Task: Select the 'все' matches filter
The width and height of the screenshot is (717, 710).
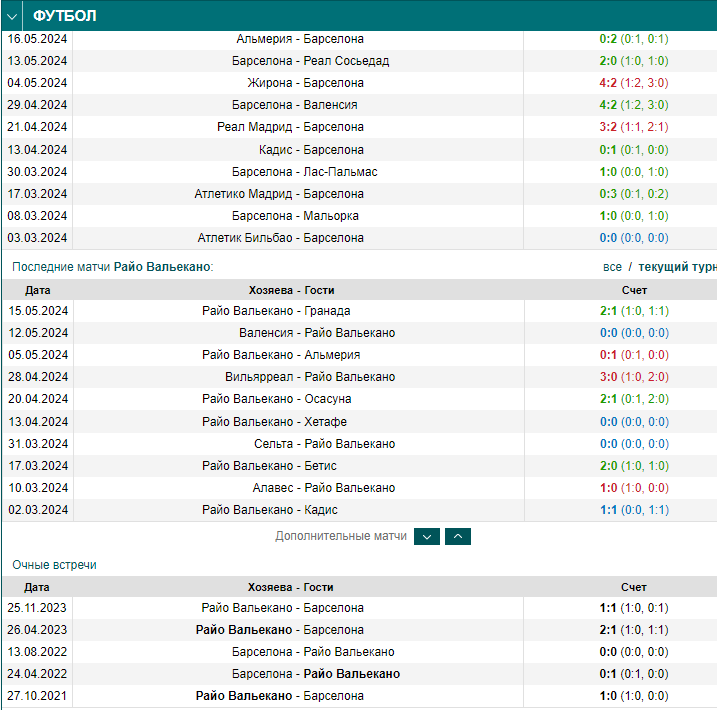Action: pos(612,267)
